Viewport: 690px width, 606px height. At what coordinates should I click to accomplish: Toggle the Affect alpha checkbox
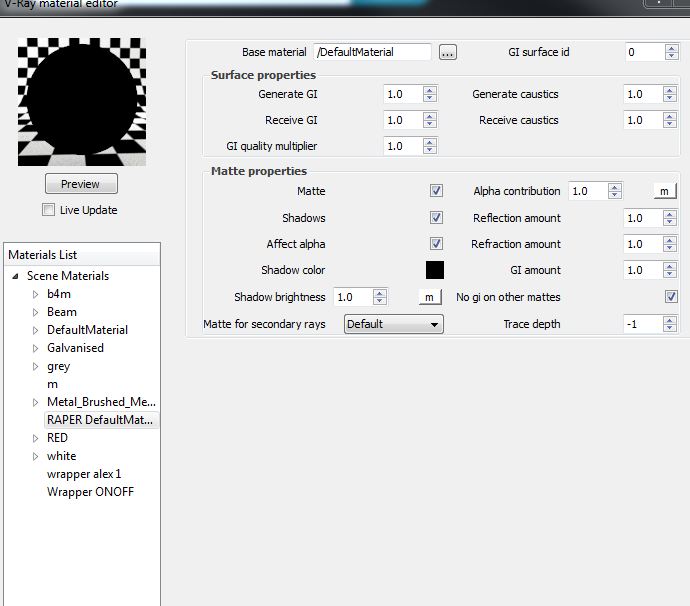pos(436,243)
